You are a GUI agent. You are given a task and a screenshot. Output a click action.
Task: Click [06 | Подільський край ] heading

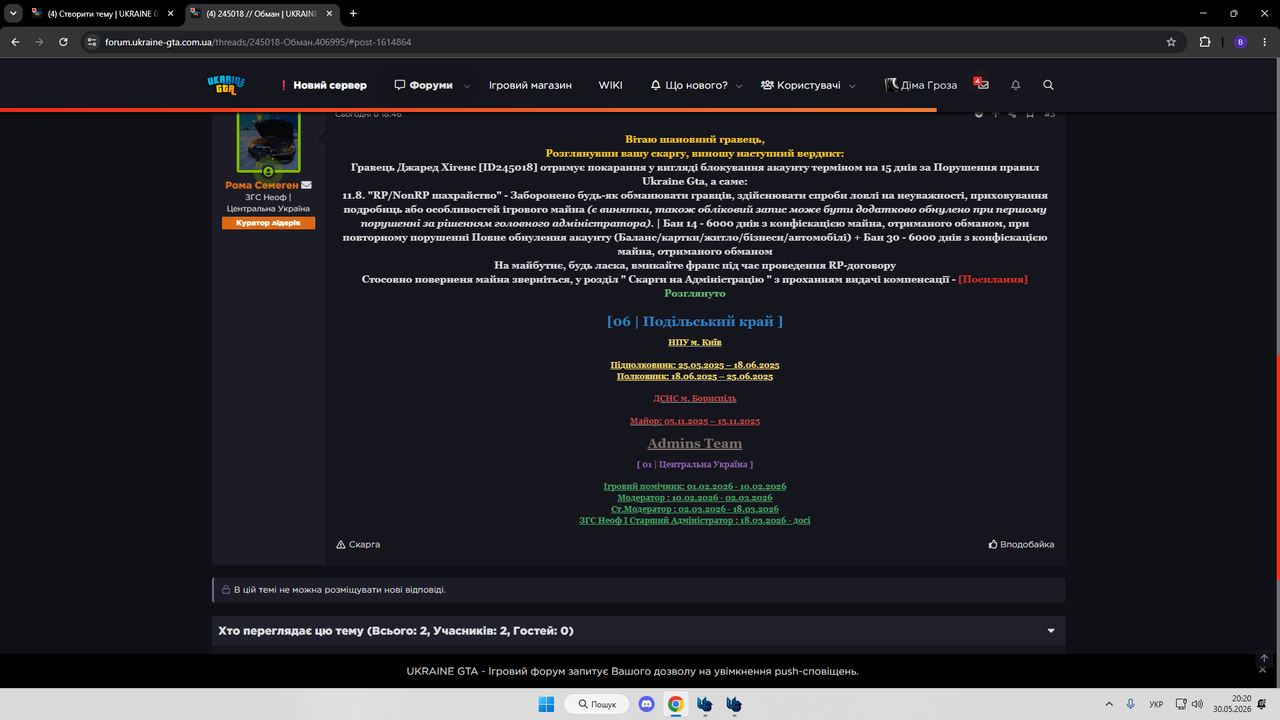[695, 321]
